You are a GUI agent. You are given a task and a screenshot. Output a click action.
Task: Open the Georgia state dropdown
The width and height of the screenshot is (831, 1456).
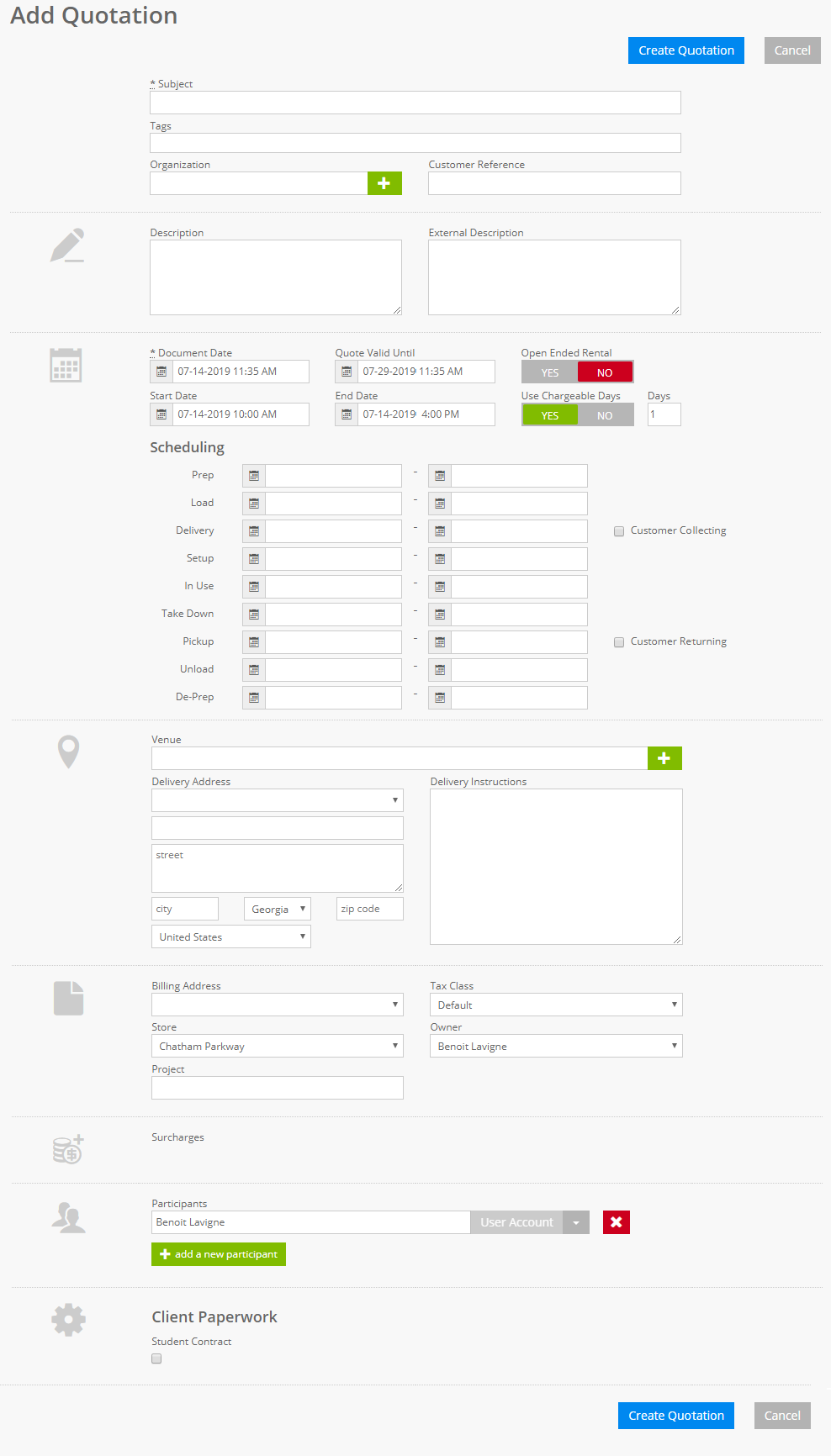click(278, 909)
